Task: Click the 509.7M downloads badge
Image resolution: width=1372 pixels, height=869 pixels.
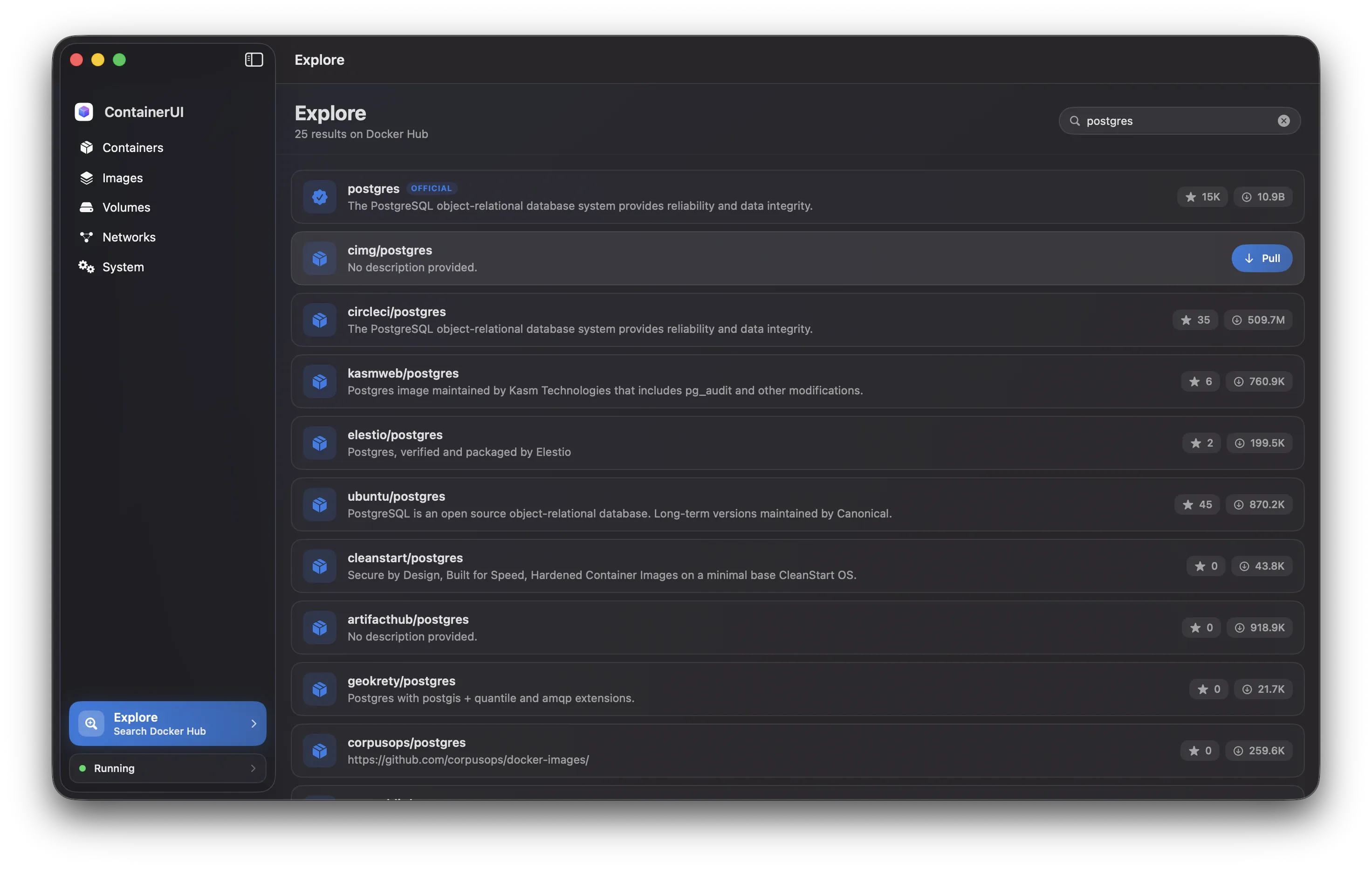Action: click(x=1258, y=320)
